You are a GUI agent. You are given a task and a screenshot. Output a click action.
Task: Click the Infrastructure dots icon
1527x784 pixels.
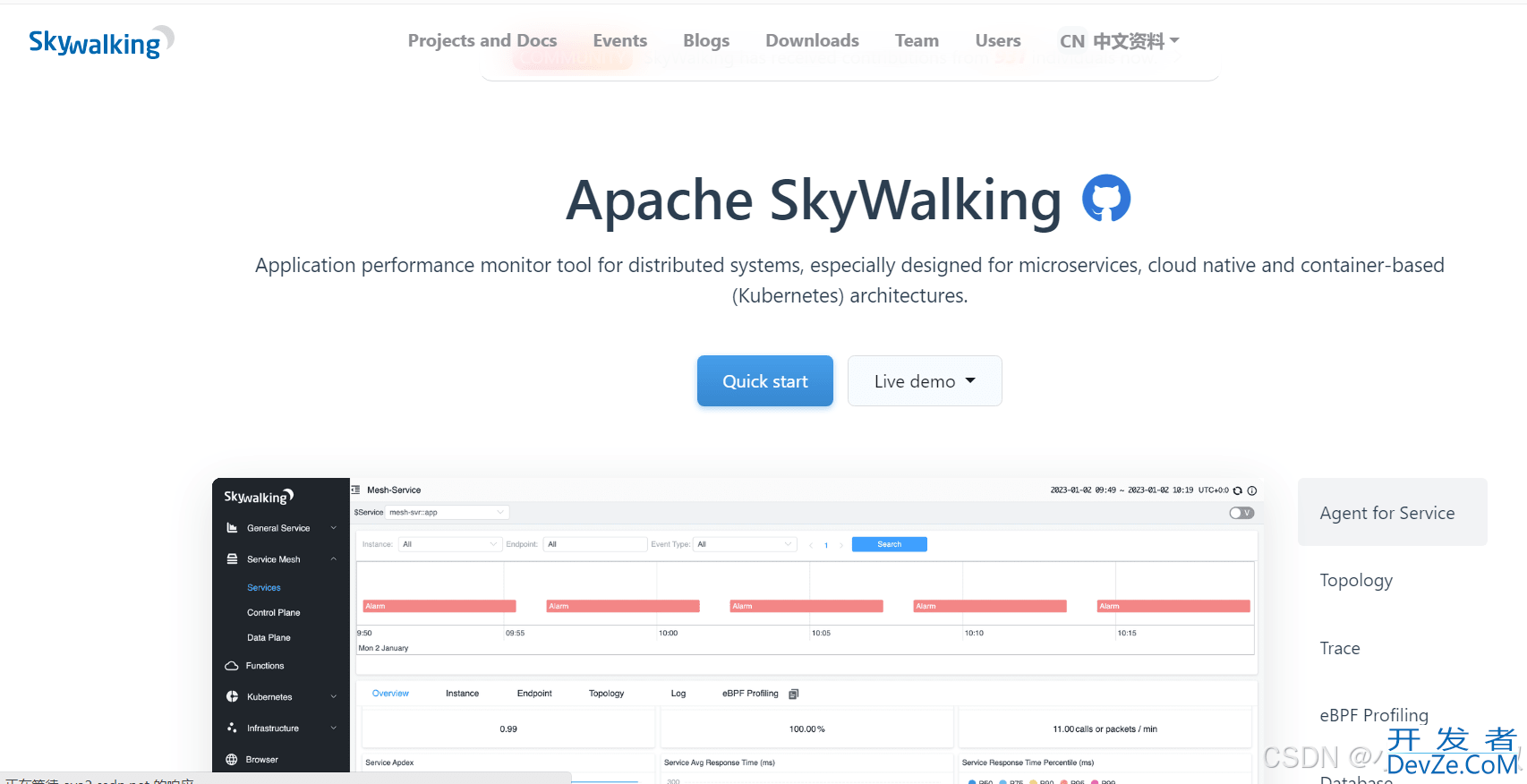(x=232, y=729)
